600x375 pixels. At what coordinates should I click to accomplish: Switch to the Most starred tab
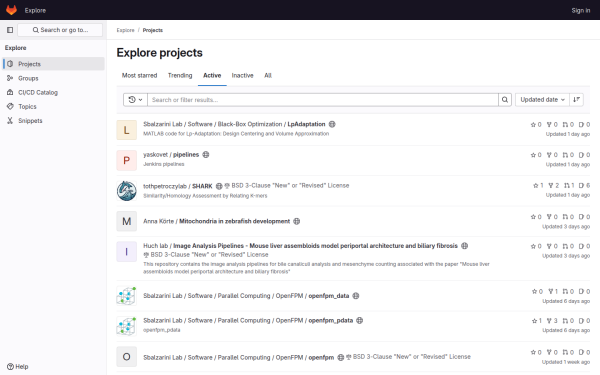point(139,75)
